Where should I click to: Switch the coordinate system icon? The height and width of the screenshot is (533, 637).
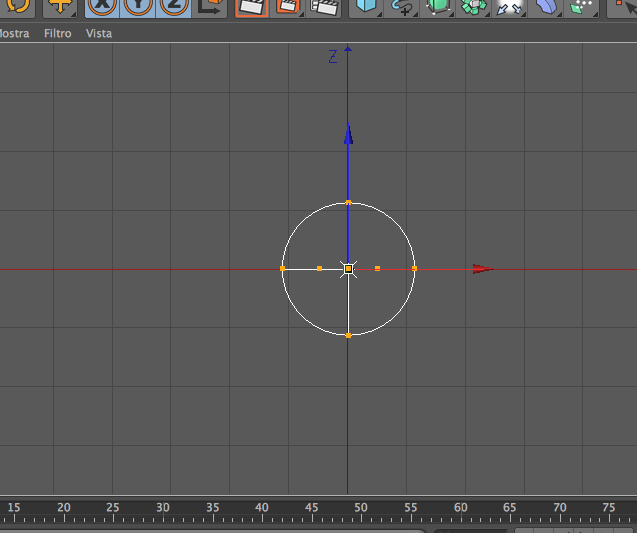tap(210, 6)
